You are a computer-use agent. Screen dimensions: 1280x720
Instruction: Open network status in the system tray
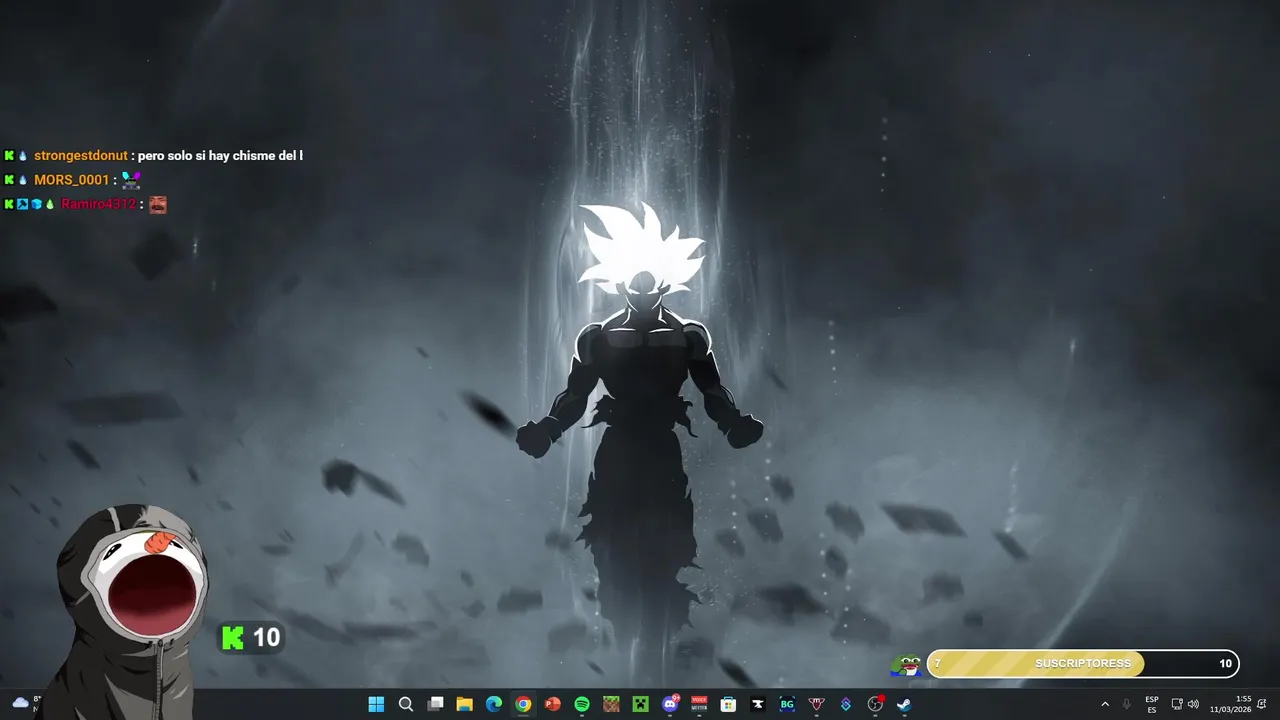[1177, 704]
